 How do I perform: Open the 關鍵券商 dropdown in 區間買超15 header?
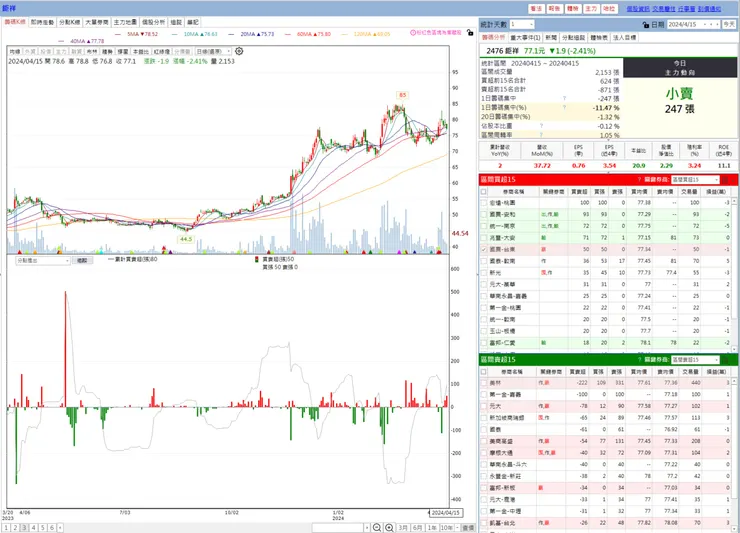click(695, 180)
